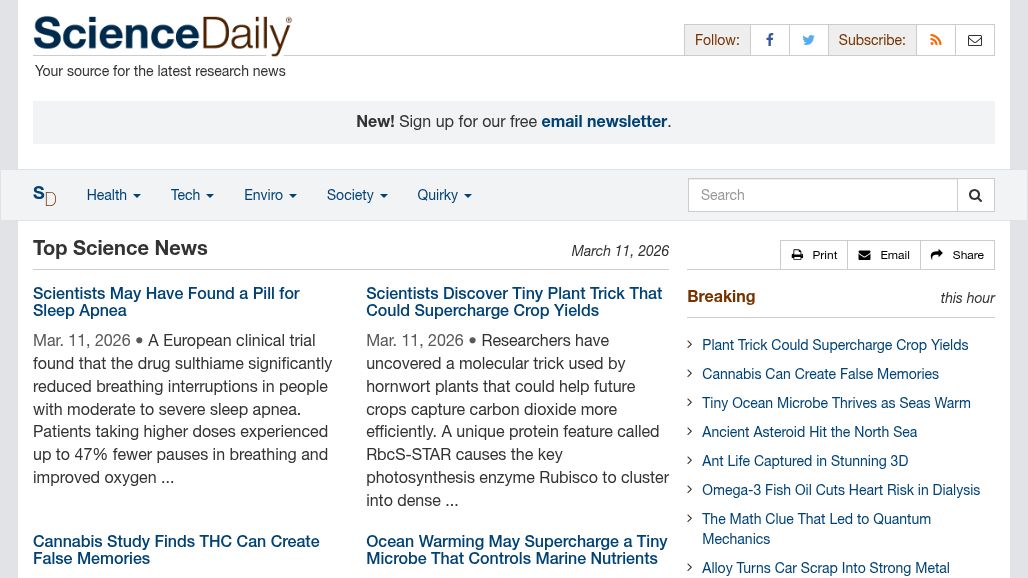Open 'Ant Life Captured in Stunning 3D'
1028x578 pixels.
click(805, 461)
